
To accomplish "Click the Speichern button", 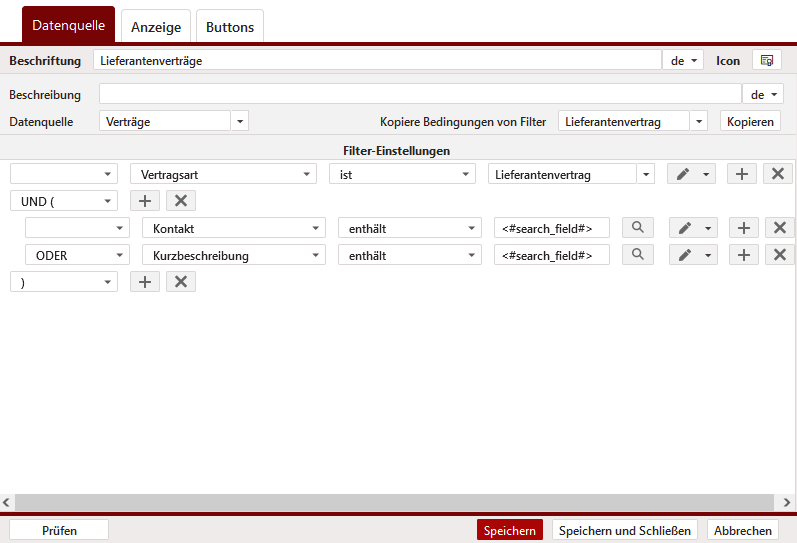I will coord(510,530).
